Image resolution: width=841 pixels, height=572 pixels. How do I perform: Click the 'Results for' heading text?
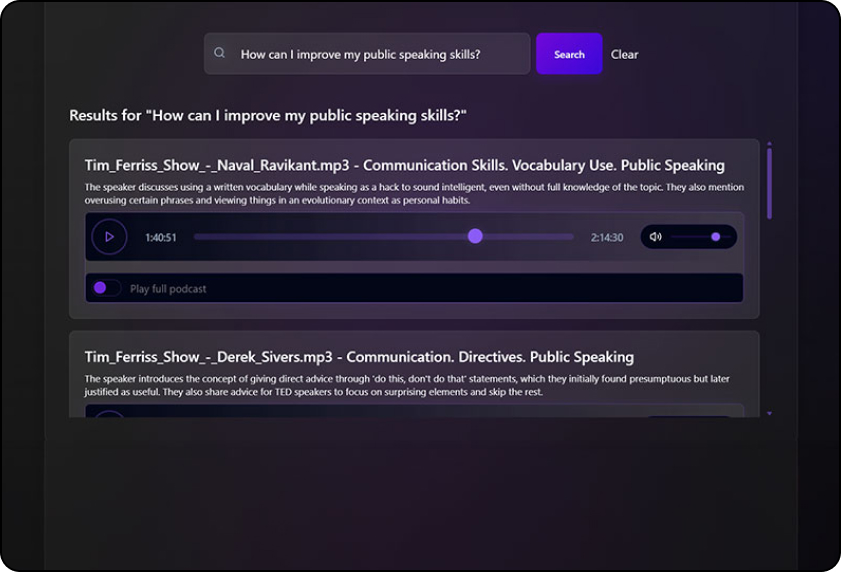268,115
